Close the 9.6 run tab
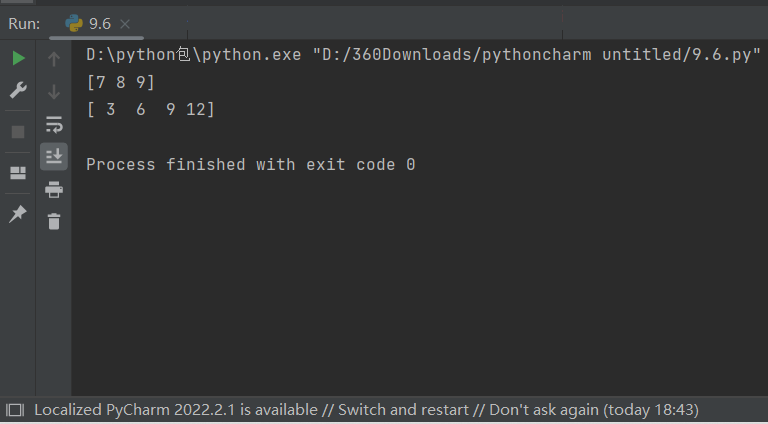 coord(125,24)
